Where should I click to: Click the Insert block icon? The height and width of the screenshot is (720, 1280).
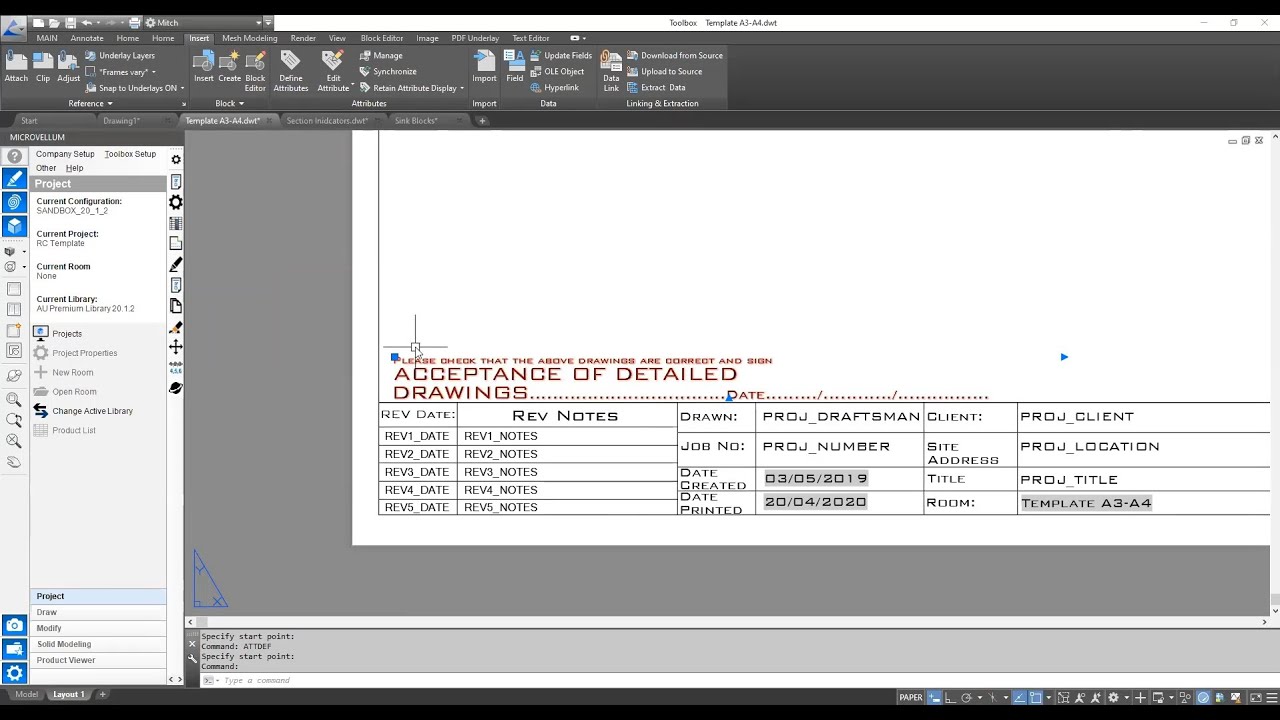pyautogui.click(x=204, y=67)
